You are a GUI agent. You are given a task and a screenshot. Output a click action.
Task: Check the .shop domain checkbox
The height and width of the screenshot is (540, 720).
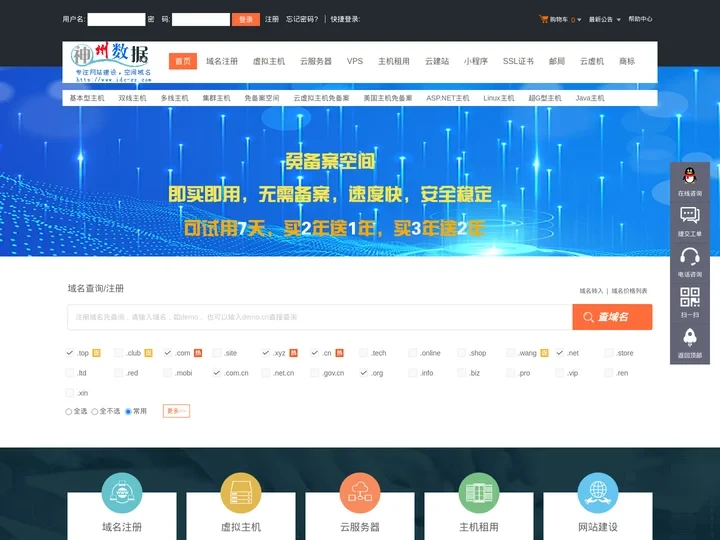[x=461, y=353]
